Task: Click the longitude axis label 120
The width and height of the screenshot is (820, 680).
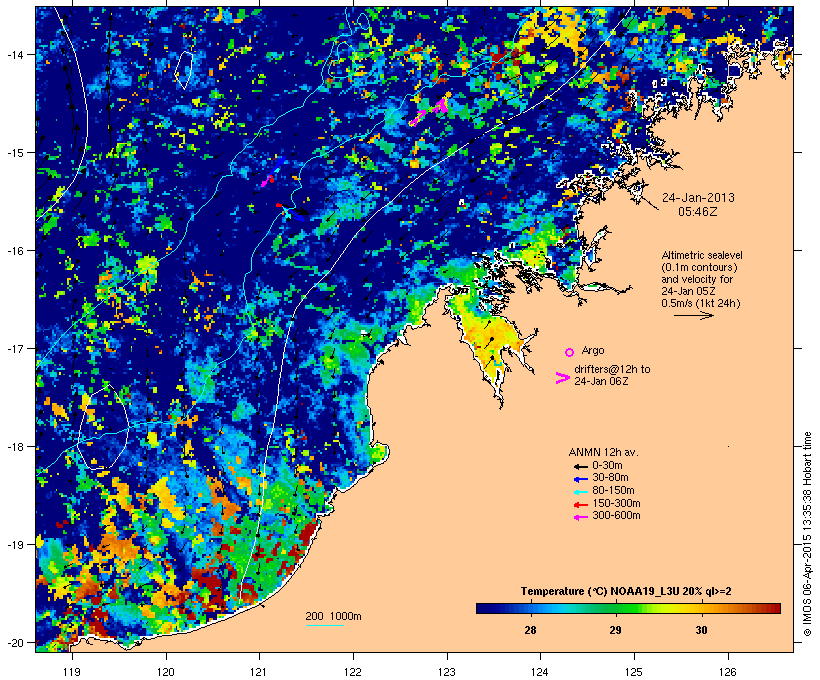Action: (166, 672)
